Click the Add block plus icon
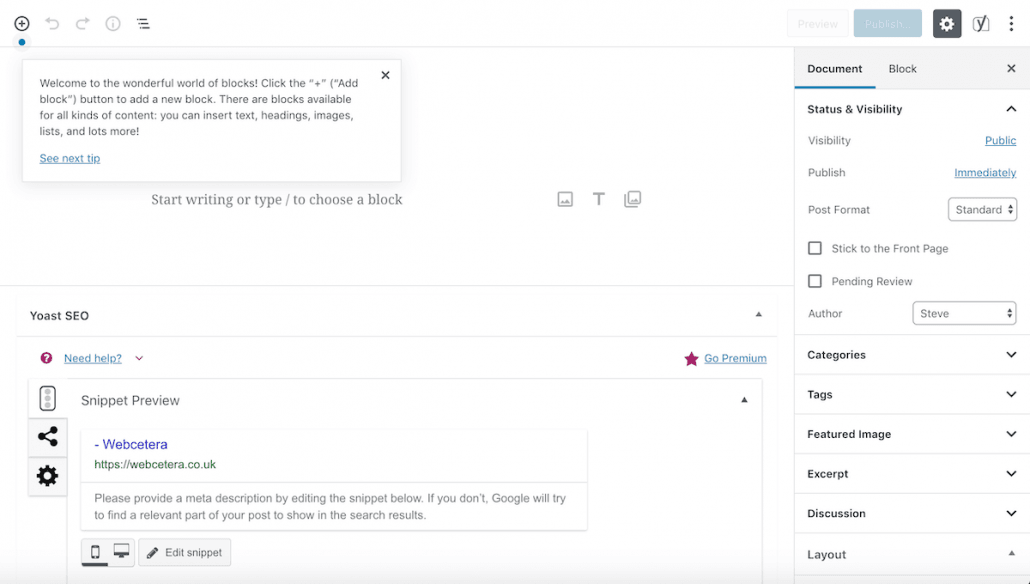This screenshot has height=584, width=1030. pos(22,24)
